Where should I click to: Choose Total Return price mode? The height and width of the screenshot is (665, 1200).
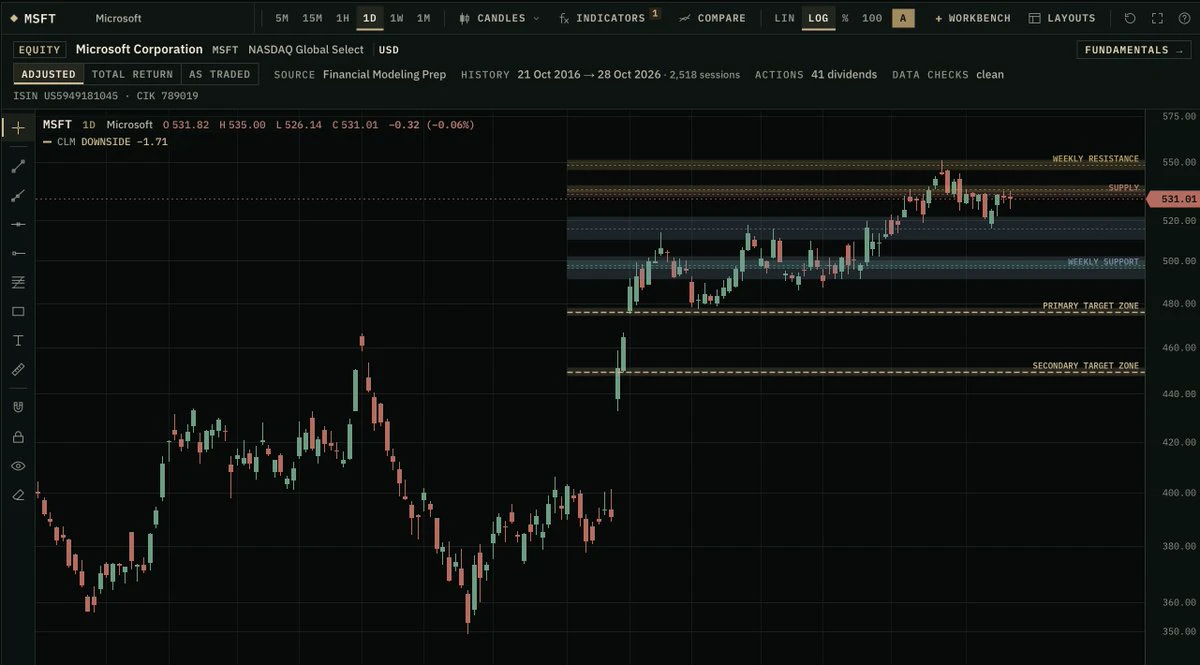[x=133, y=74]
